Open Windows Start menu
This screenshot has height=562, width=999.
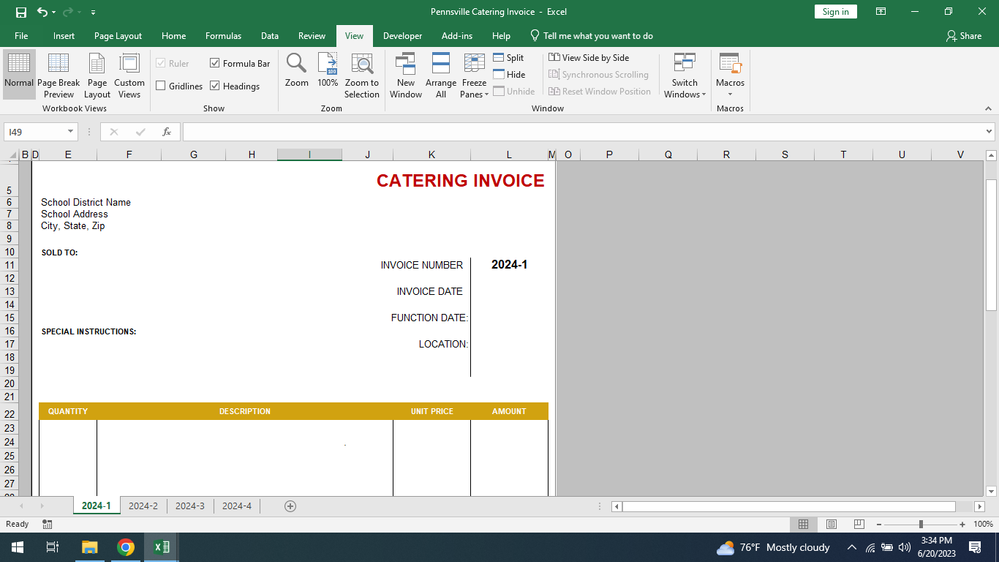tap(17, 547)
